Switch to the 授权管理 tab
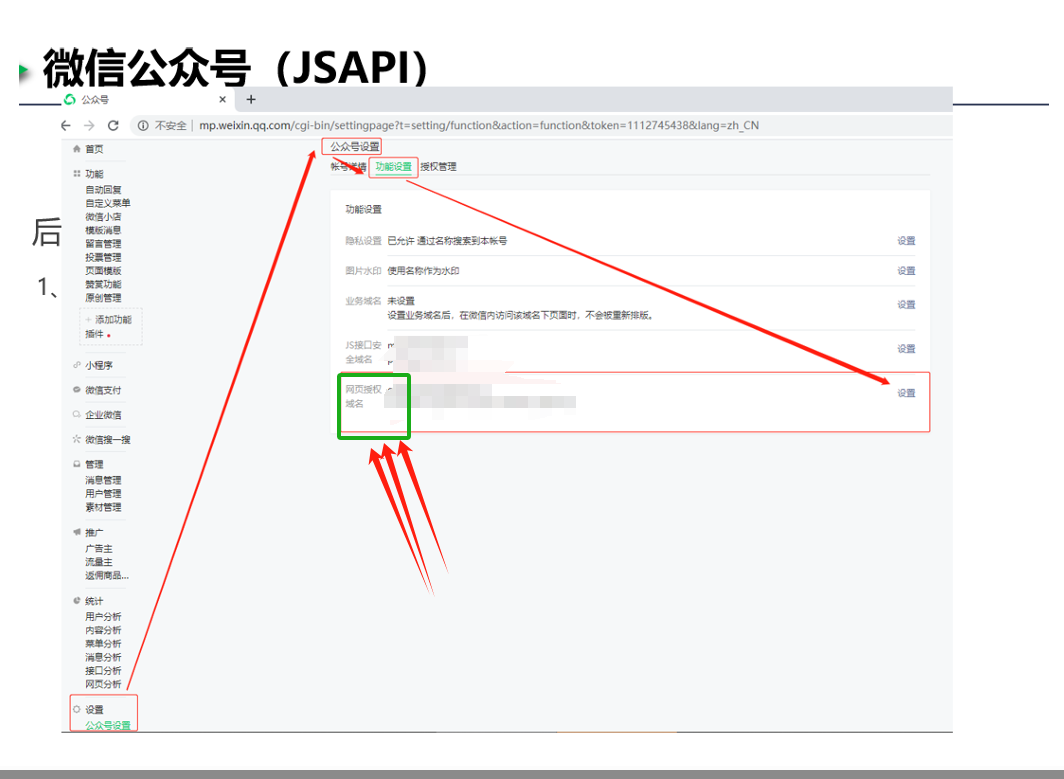Screen dimensions: 1064x779 tap(438, 166)
